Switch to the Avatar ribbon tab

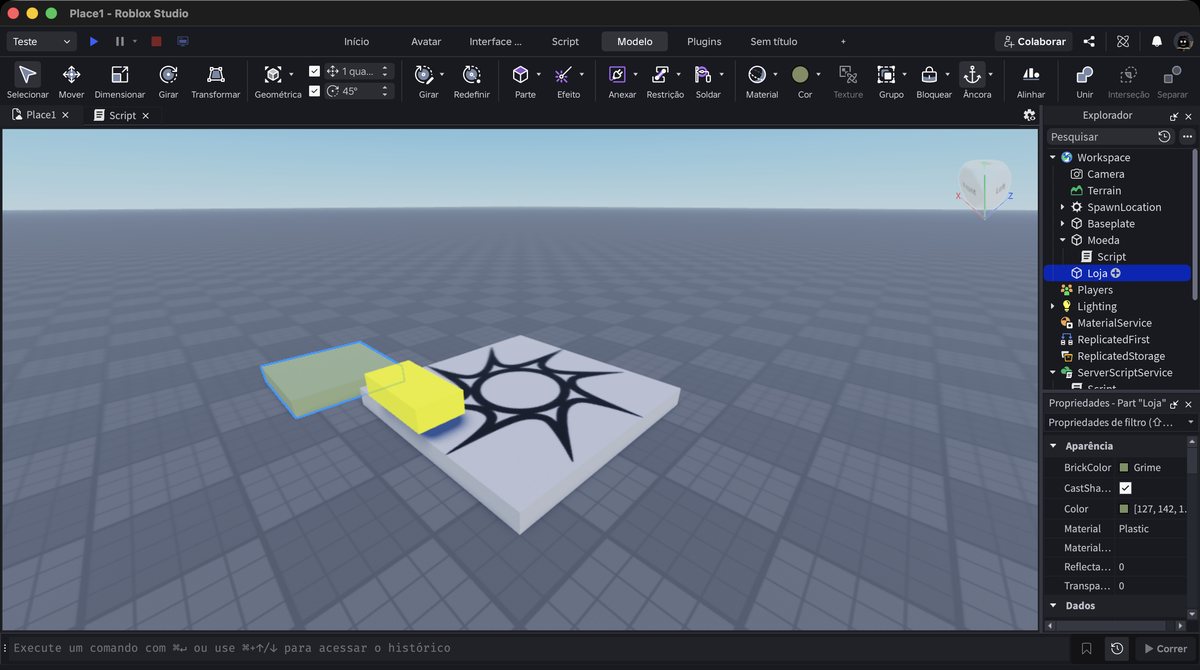coord(426,41)
